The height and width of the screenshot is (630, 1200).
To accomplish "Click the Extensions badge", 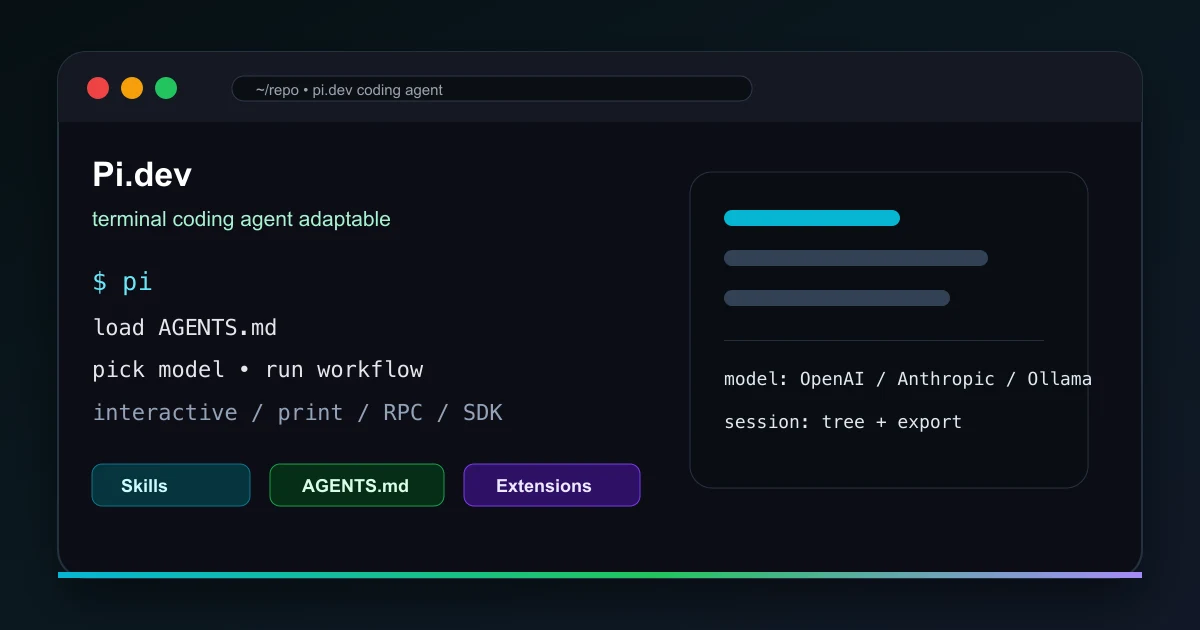I will 552,485.
